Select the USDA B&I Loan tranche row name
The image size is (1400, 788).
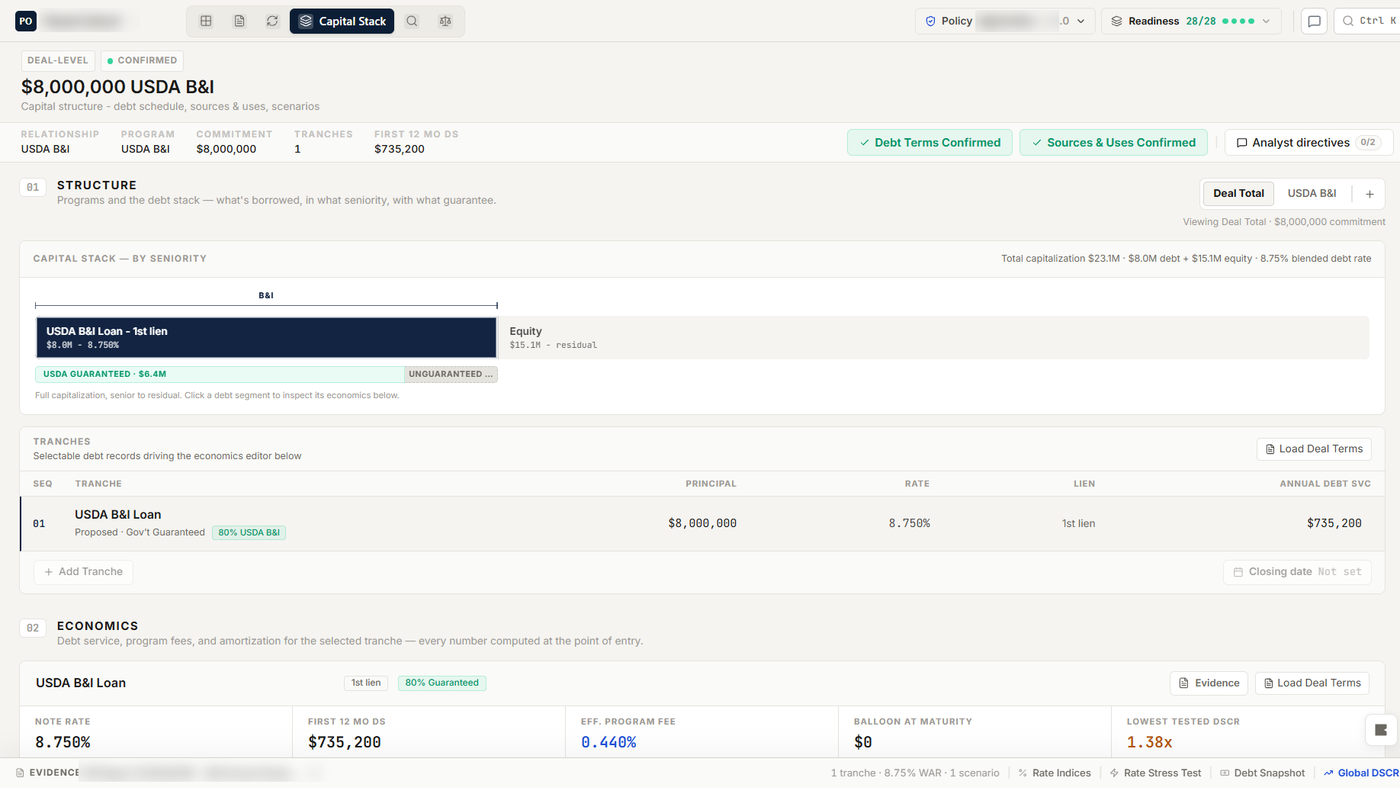coord(118,515)
